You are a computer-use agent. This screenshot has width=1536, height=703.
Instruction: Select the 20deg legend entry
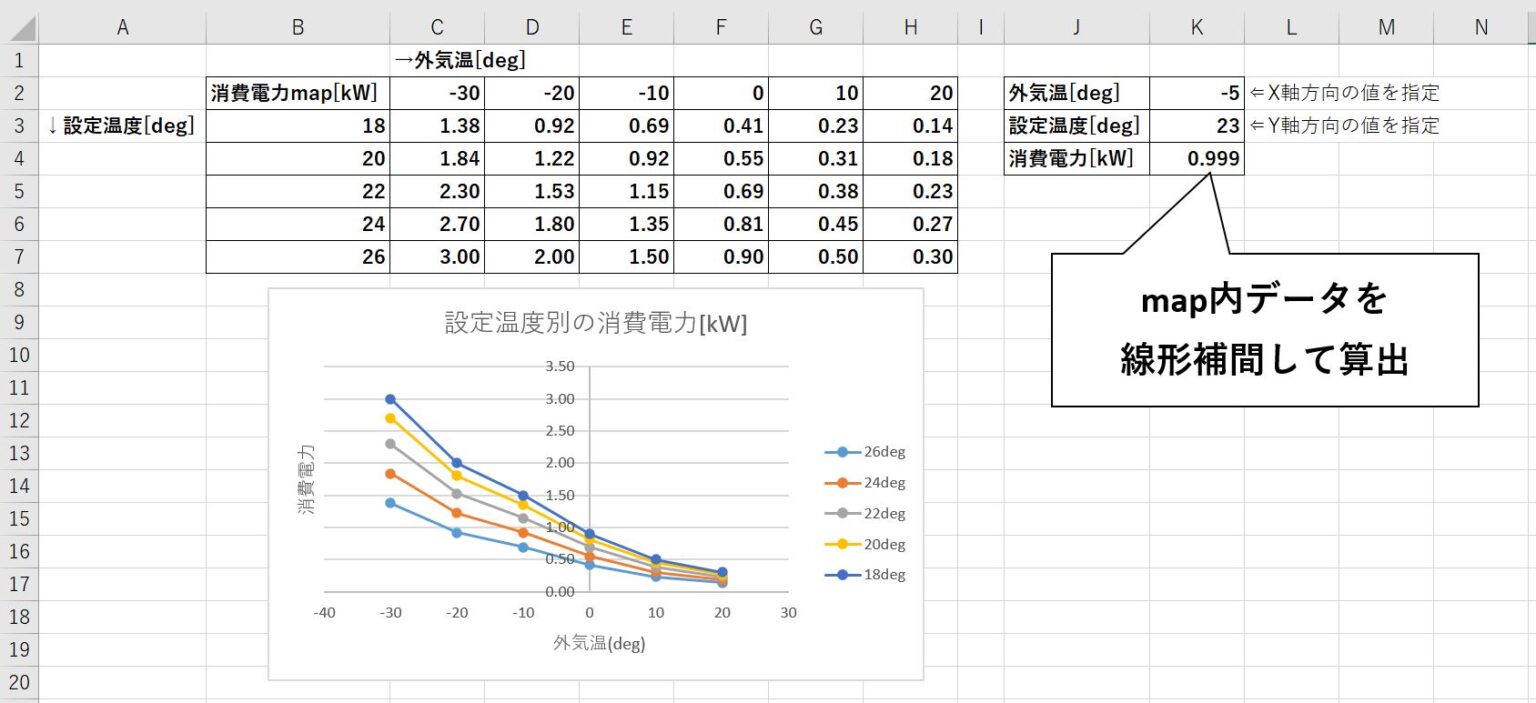865,545
